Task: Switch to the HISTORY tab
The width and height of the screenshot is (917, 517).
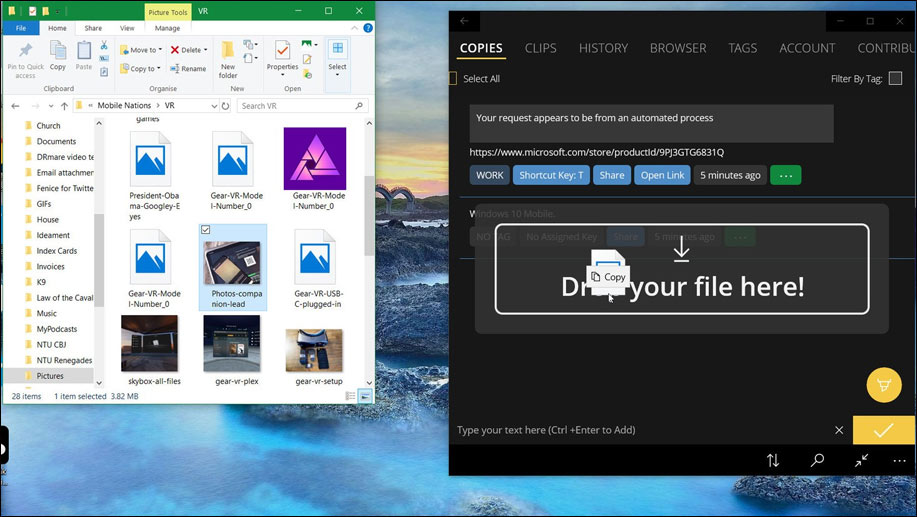Action: click(x=603, y=48)
